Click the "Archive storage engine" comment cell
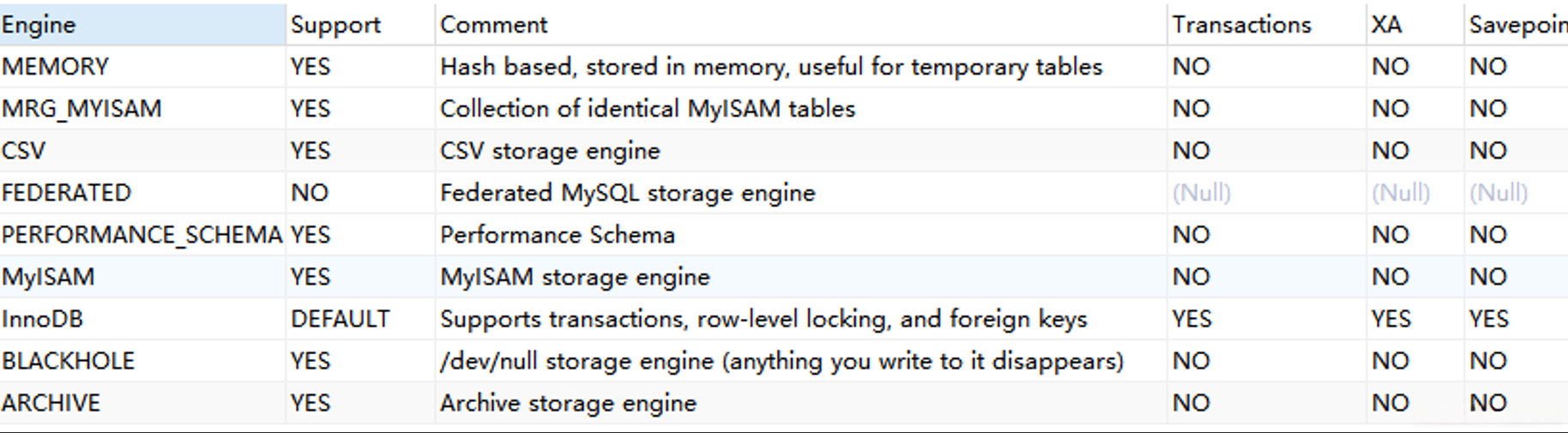 point(568,403)
